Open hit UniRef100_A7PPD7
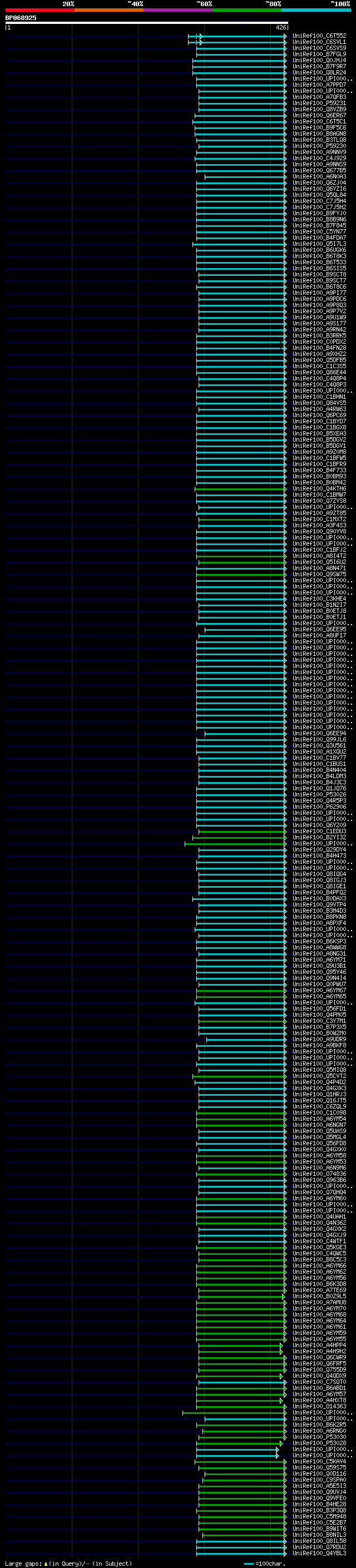Image resolution: width=356 pixels, height=1568 pixels. tap(319, 85)
